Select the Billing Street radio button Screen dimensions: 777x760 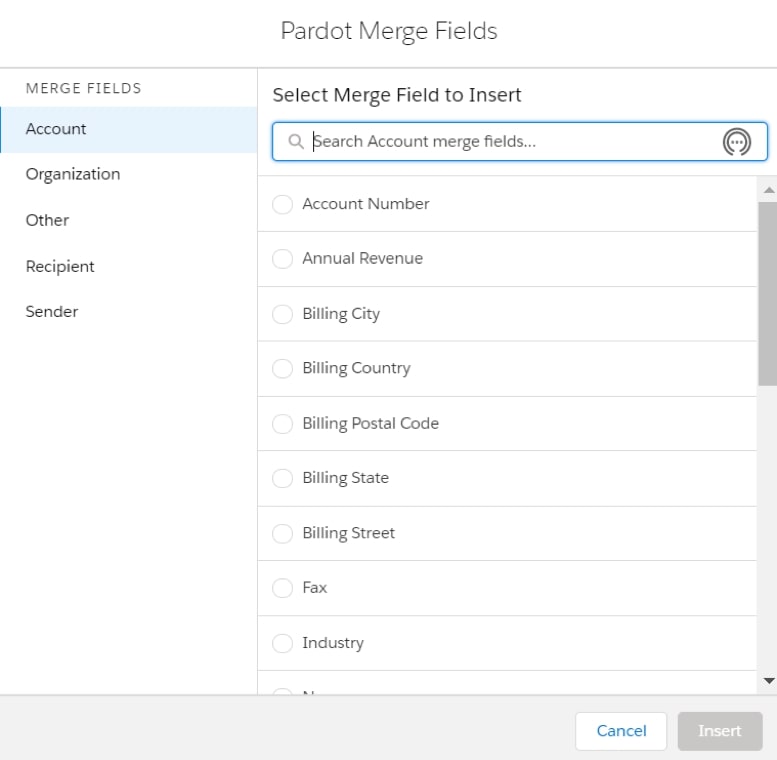coord(282,533)
